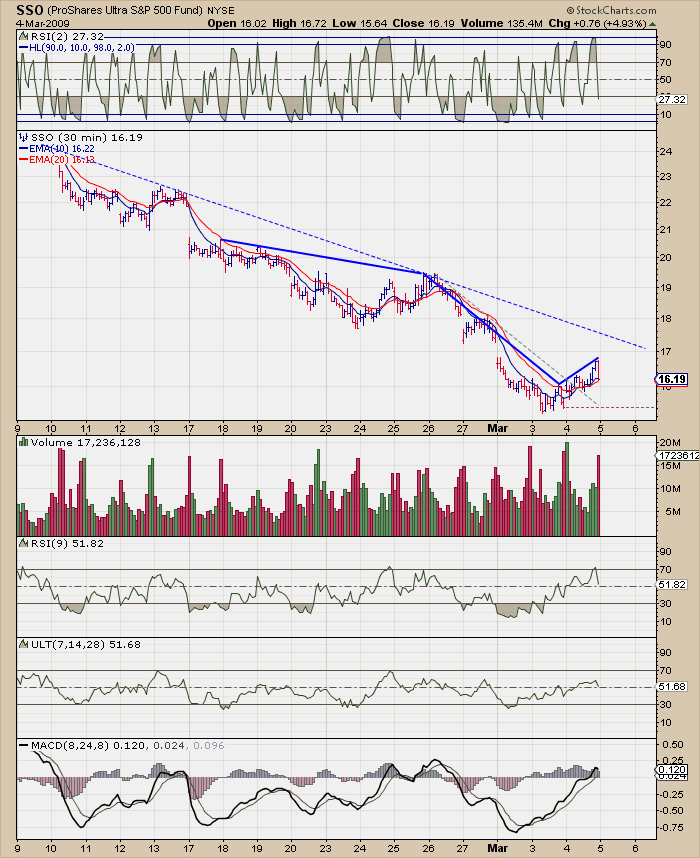Viewport: 700px width, 858px height.
Task: Click the EMA(20) legend text
Action: click(x=62, y=160)
